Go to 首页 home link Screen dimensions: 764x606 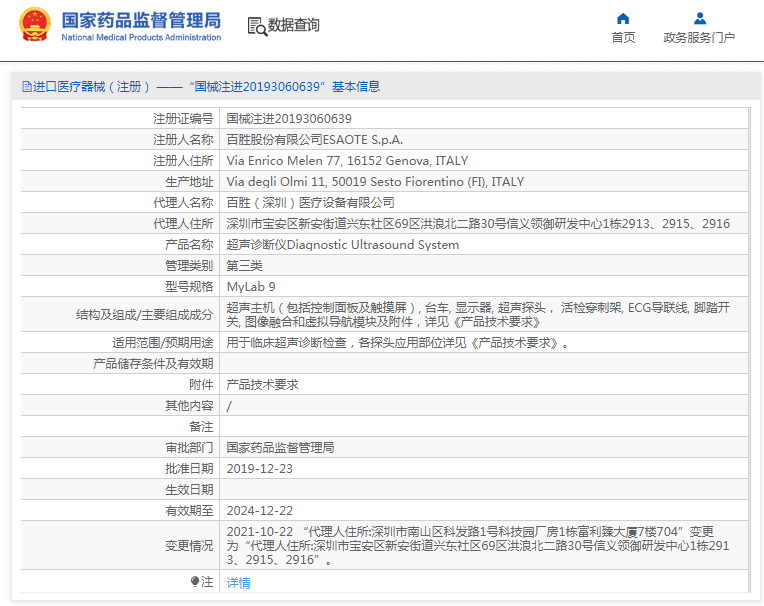623,38
